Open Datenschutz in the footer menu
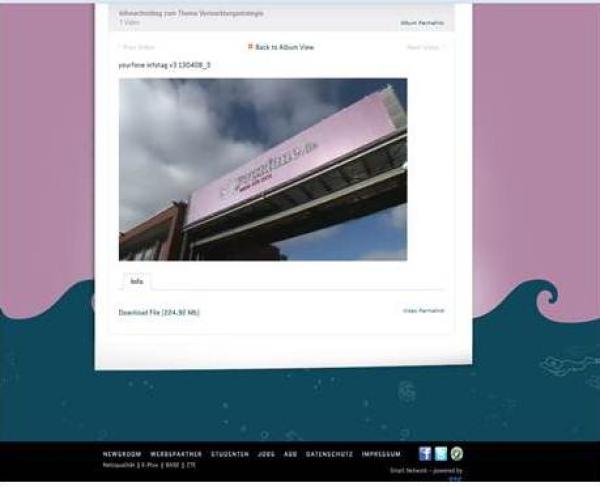The width and height of the screenshot is (600, 487). pyautogui.click(x=329, y=454)
